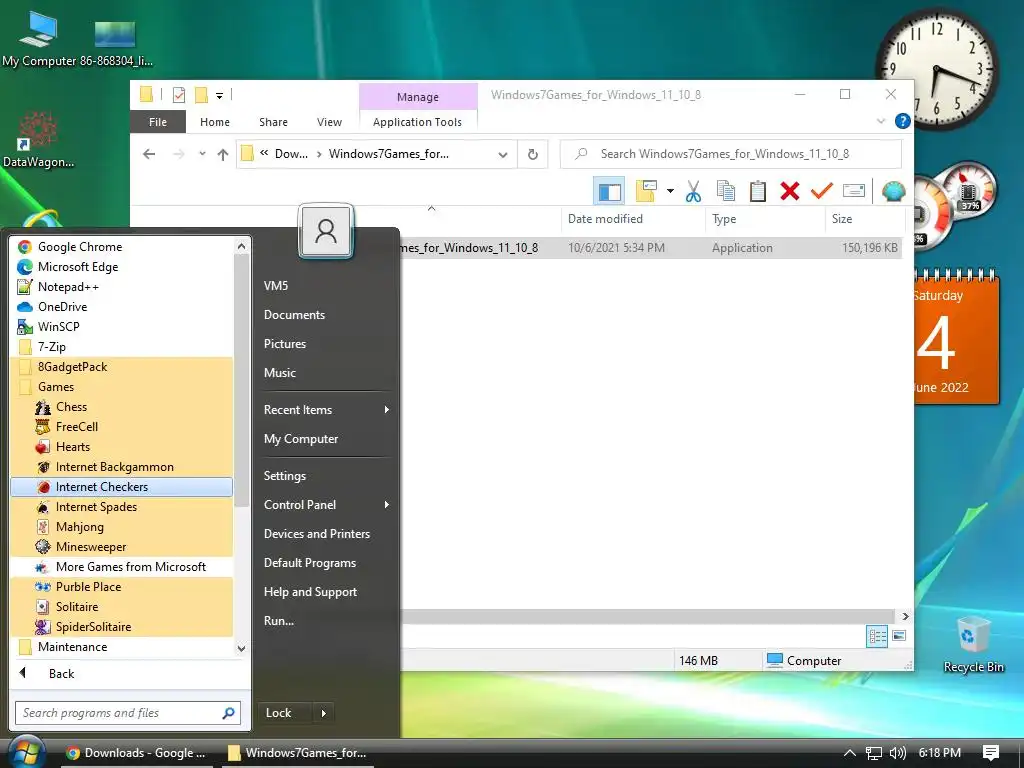Image resolution: width=1024 pixels, height=768 pixels.
Task: Click the Search programs and files box
Action: click(x=128, y=713)
